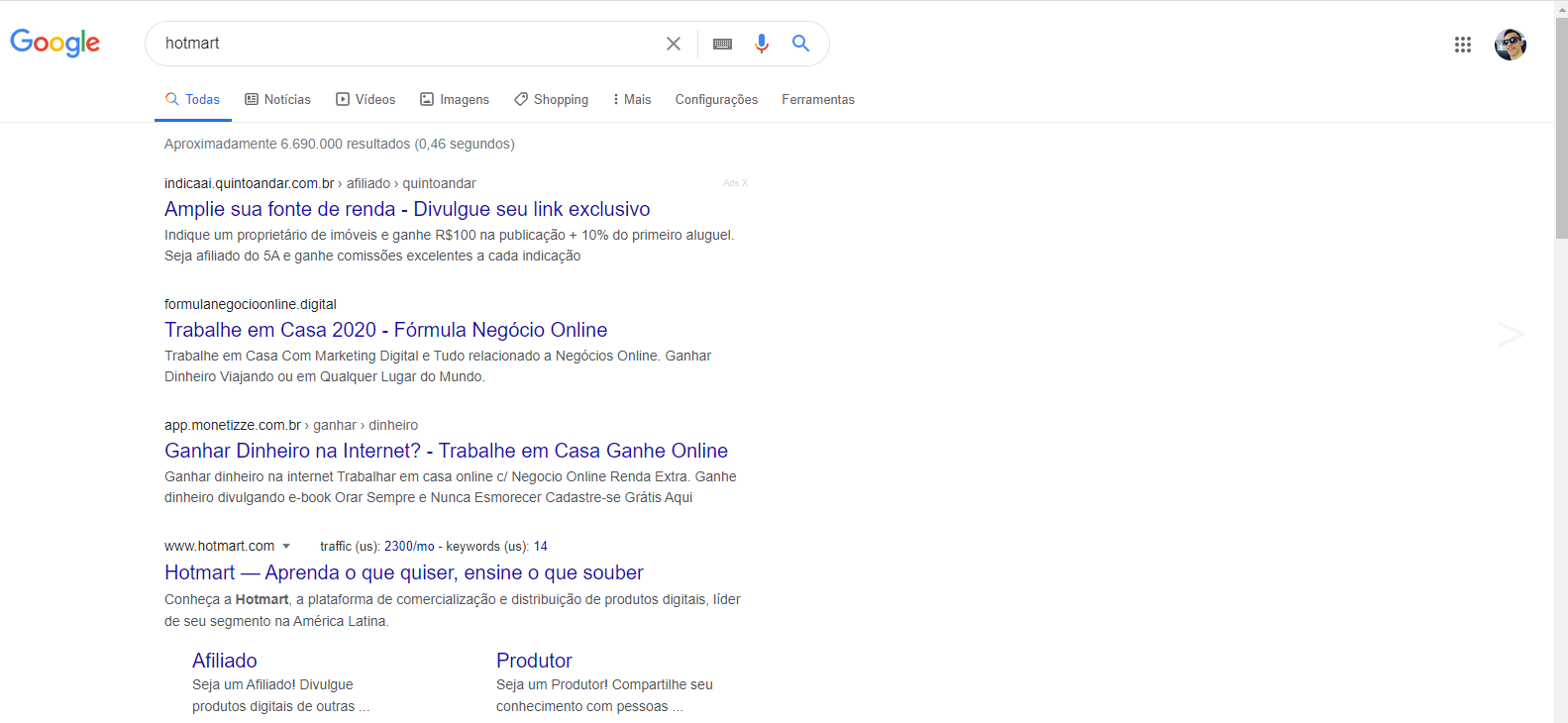
Task: Open the Mais menu
Action: (x=632, y=99)
